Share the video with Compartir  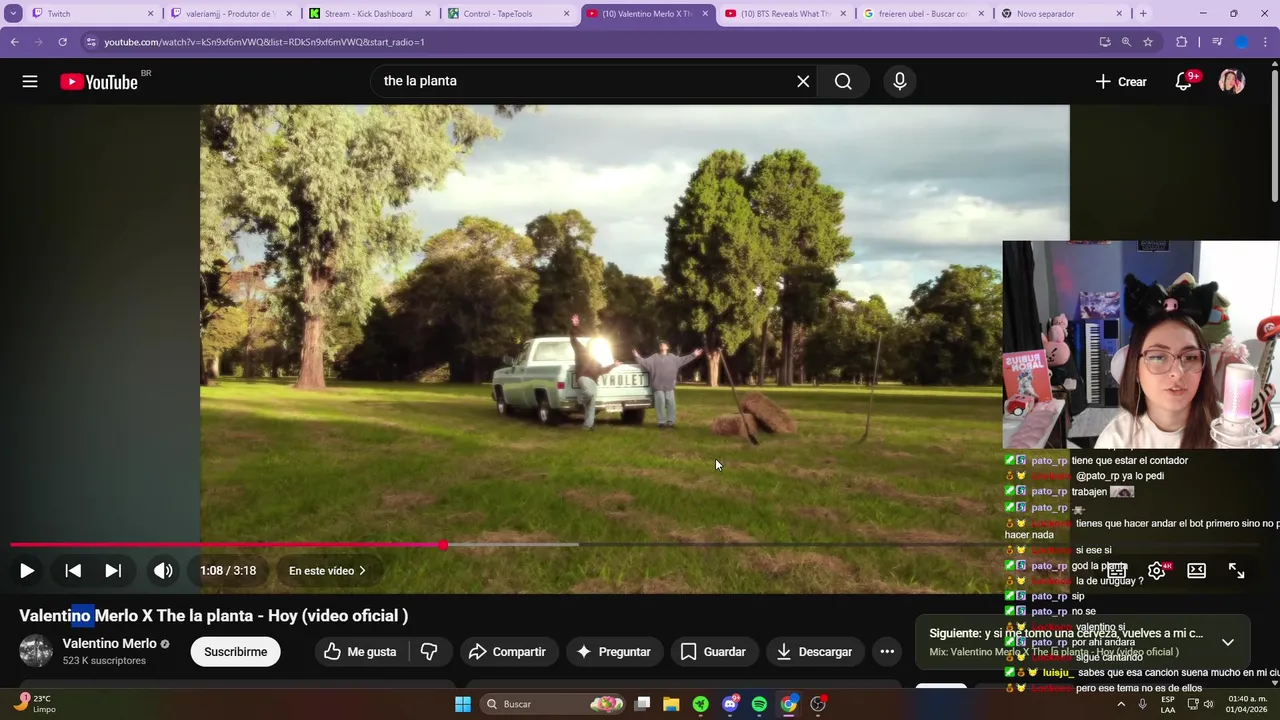[507, 652]
